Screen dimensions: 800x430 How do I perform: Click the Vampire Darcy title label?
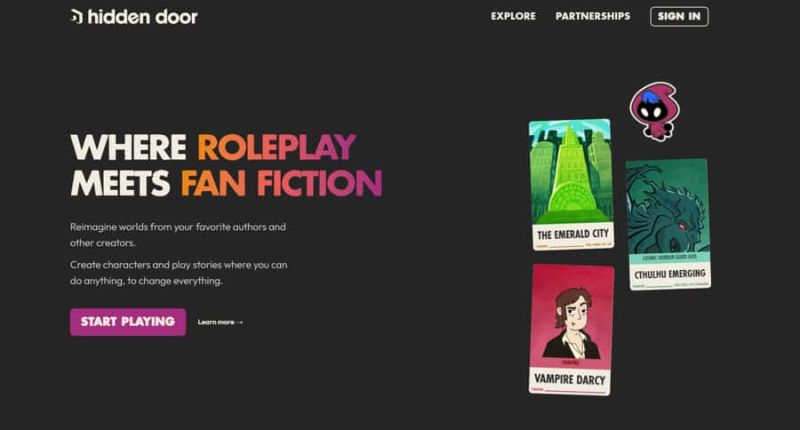point(570,380)
